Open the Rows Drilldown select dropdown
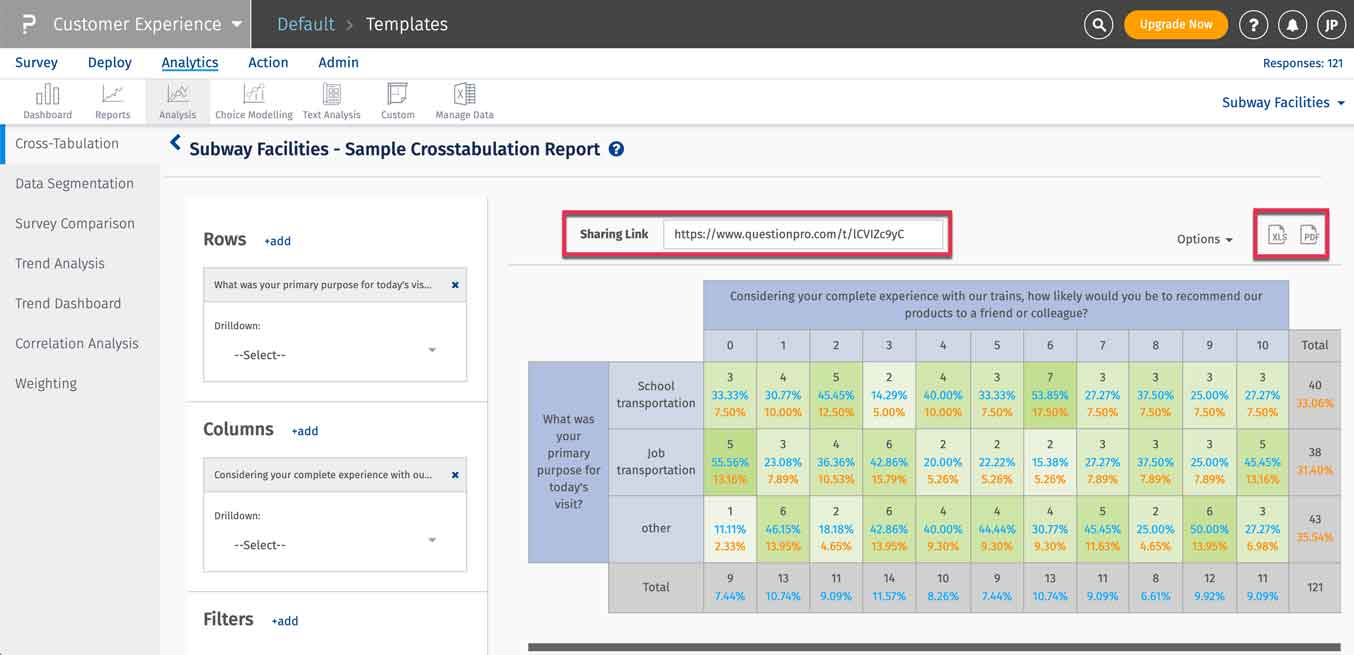Viewport: 1354px width, 655px height. point(335,355)
